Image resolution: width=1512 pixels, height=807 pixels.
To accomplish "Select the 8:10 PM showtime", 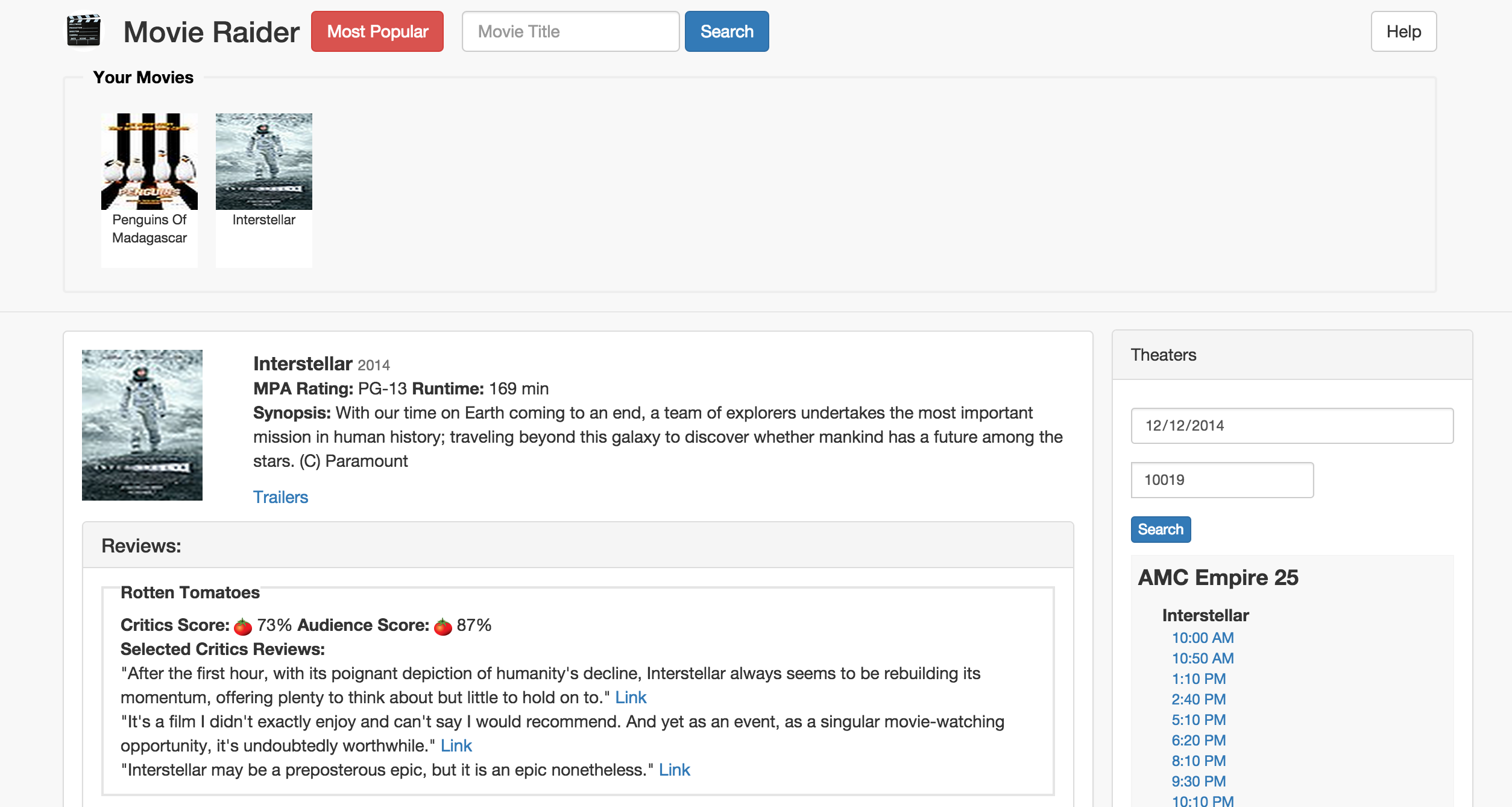I will [1199, 761].
